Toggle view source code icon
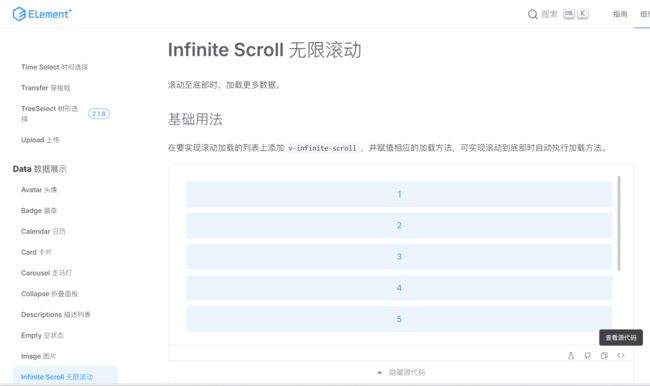Image resolution: width=650 pixels, height=386 pixels. point(621,355)
